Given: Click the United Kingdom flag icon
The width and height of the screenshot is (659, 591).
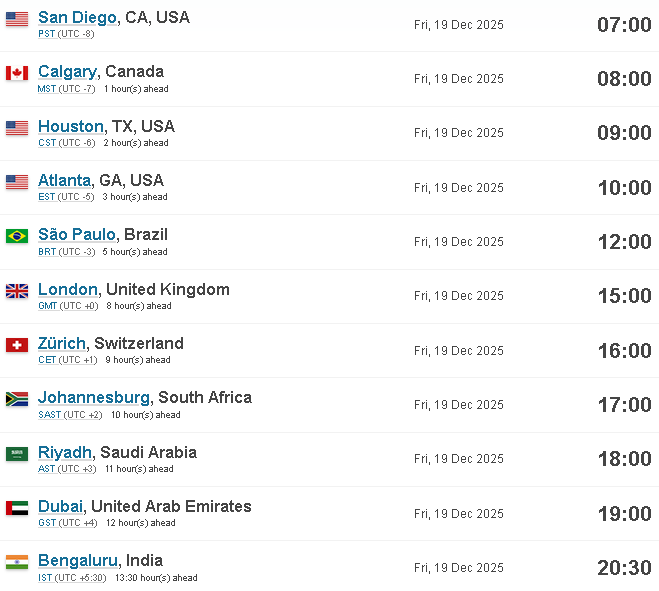Looking at the screenshot, I should pos(17,291).
